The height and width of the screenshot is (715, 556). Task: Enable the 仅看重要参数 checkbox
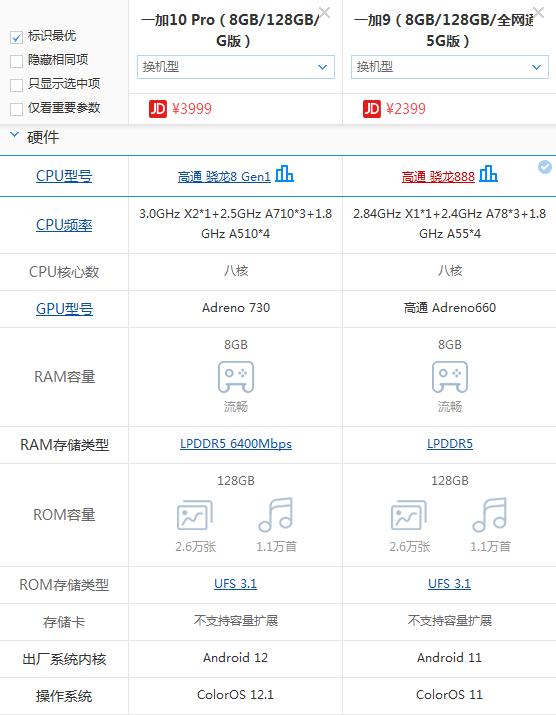click(x=16, y=109)
